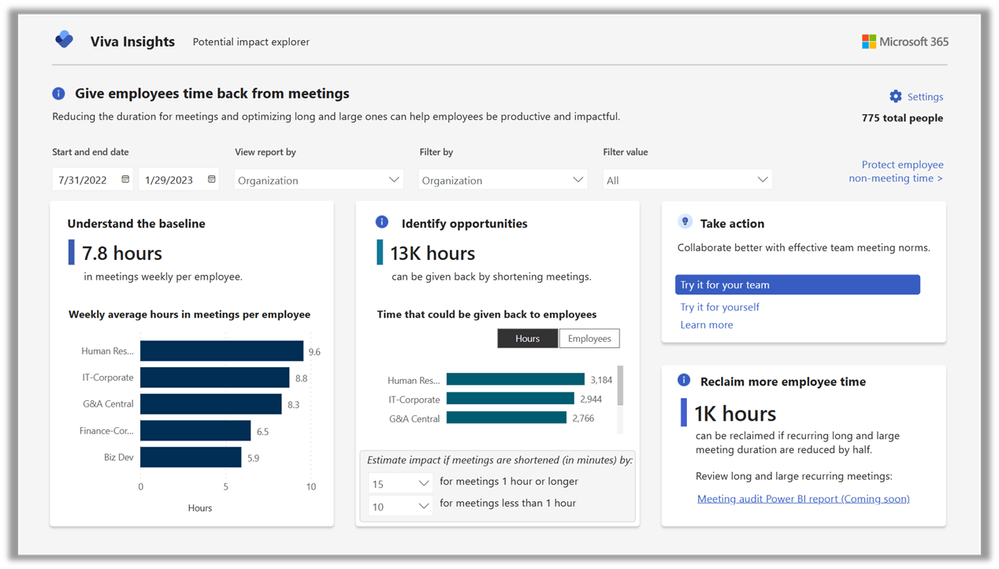
Task: Select Finance-Cor... bar showing 6.5
Action: [196, 431]
